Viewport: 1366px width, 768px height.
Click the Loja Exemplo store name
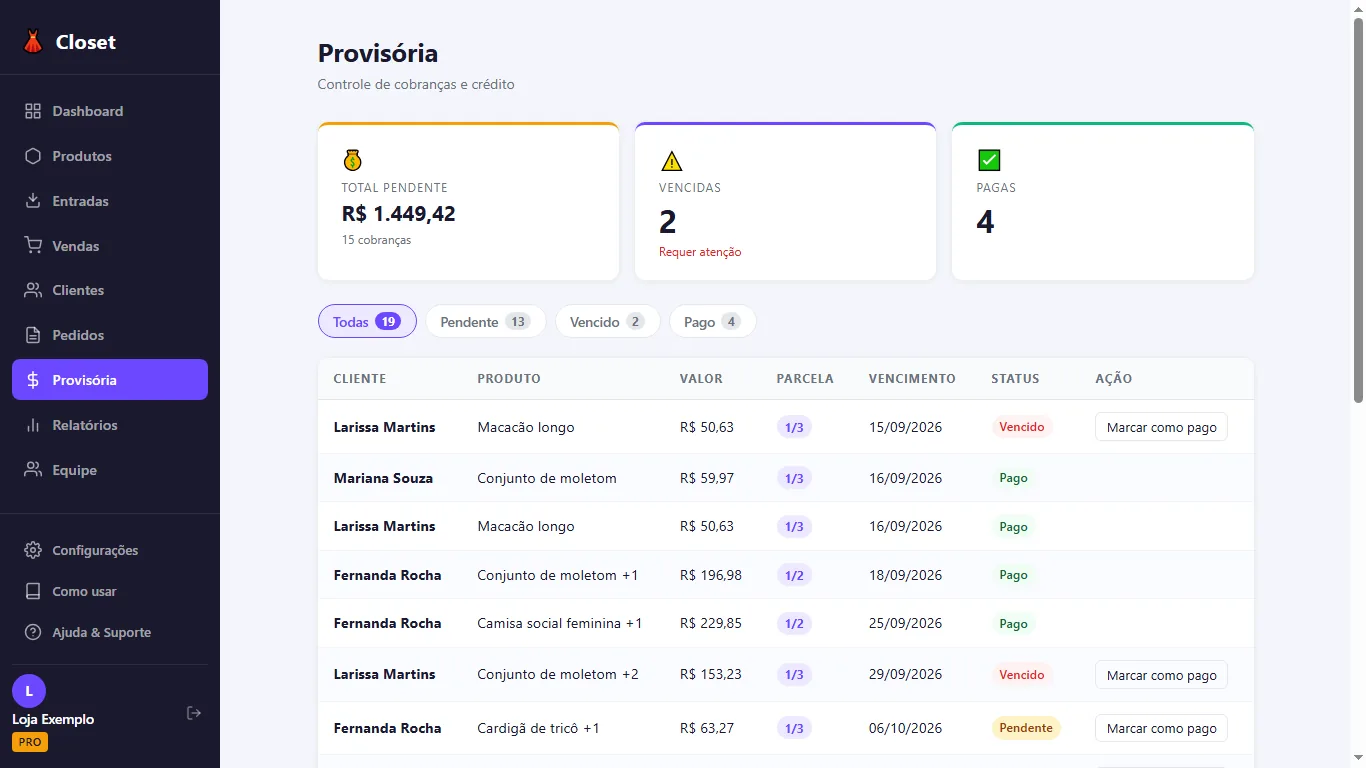[x=53, y=719]
